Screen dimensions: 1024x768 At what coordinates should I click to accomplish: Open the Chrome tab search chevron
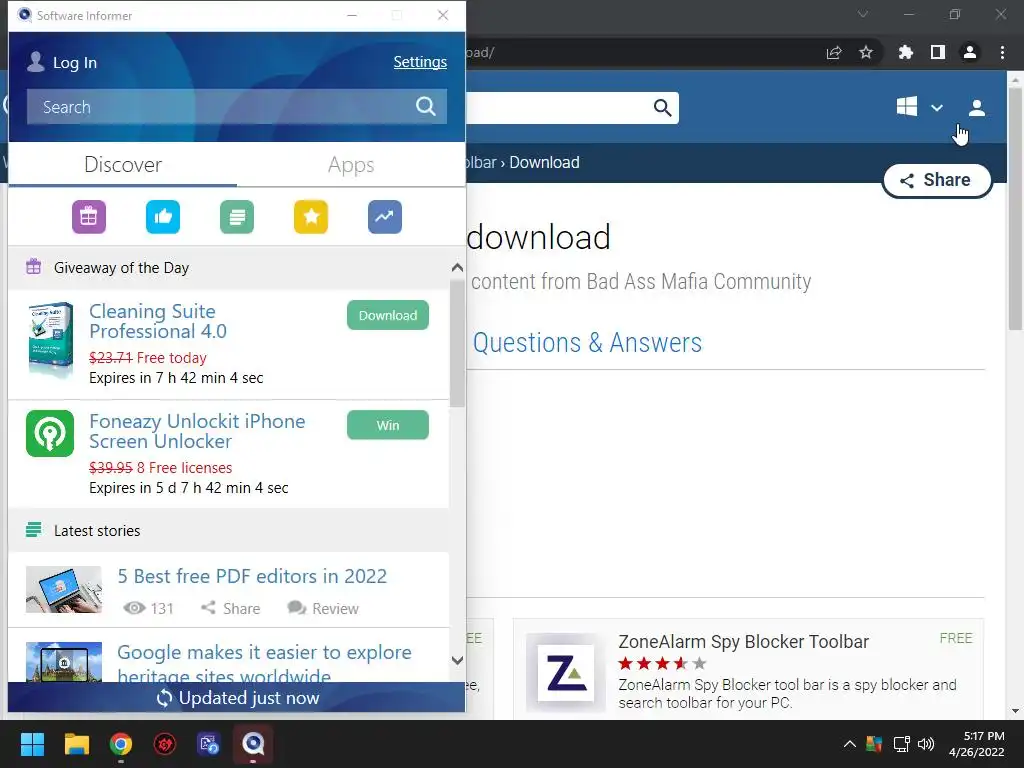coord(863,14)
